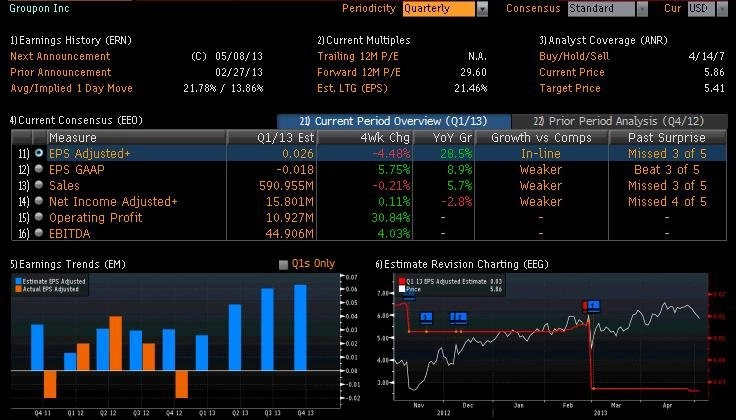Select the Sales radio button

coord(38,185)
